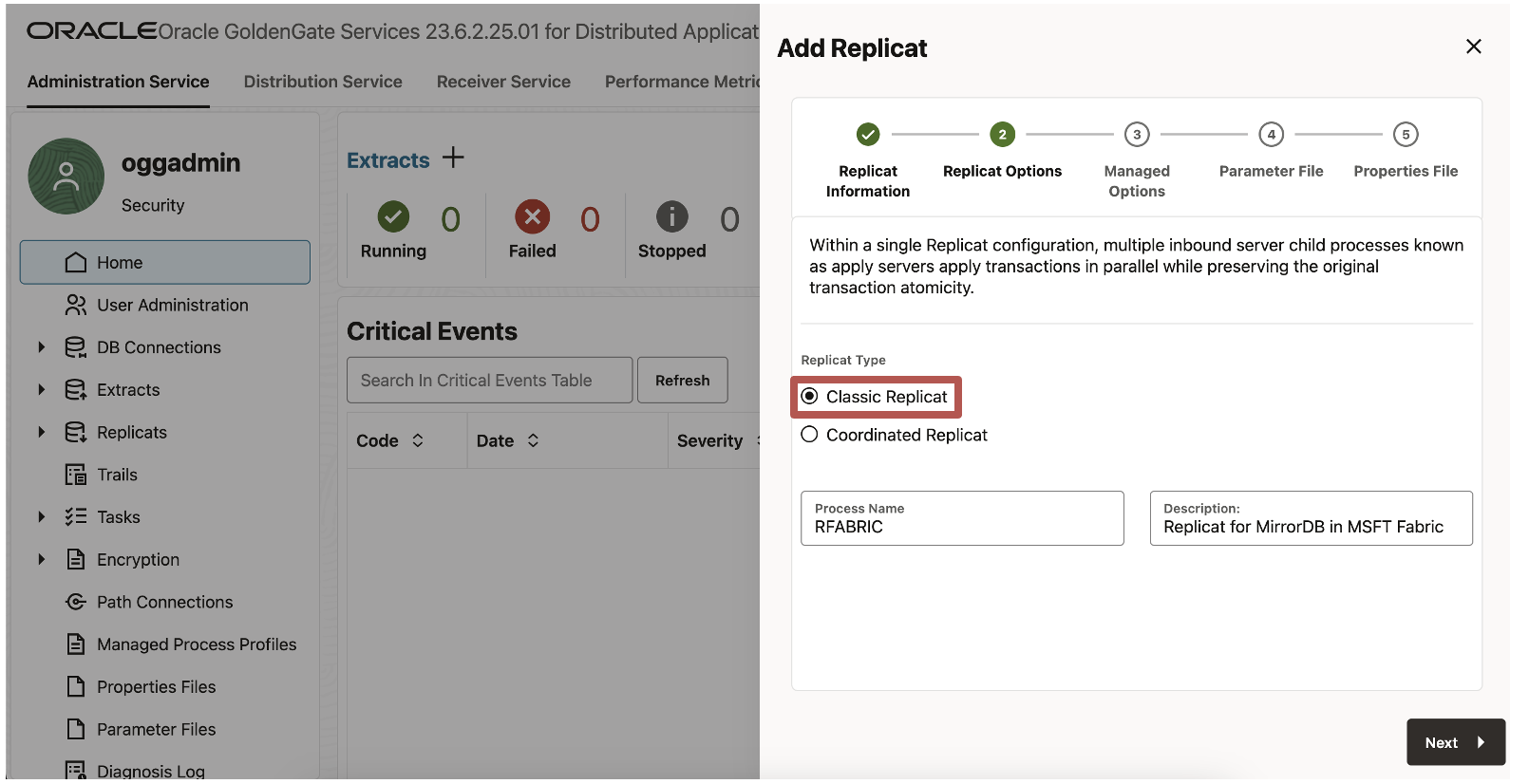
Task: Open Path Connections in the sidebar
Action: (x=164, y=602)
